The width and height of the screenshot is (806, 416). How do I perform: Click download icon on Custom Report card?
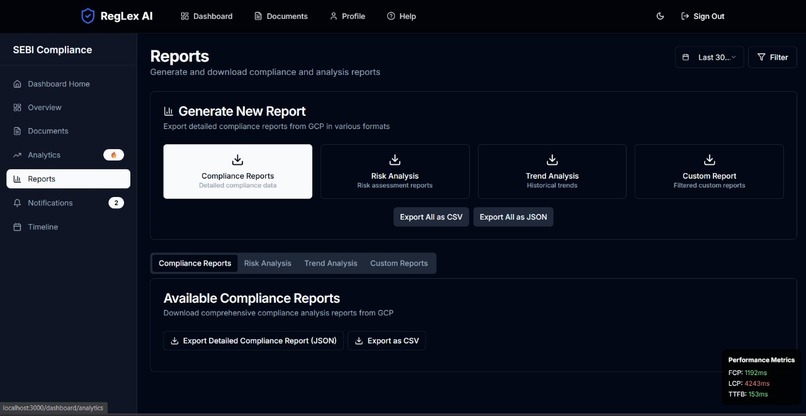point(709,159)
